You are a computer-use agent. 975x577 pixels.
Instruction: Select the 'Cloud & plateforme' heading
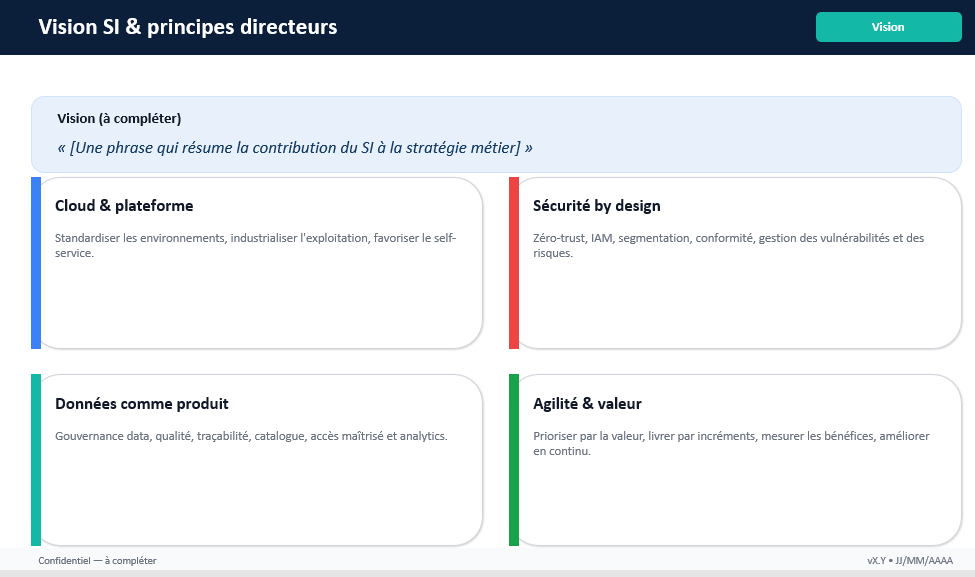(x=124, y=206)
